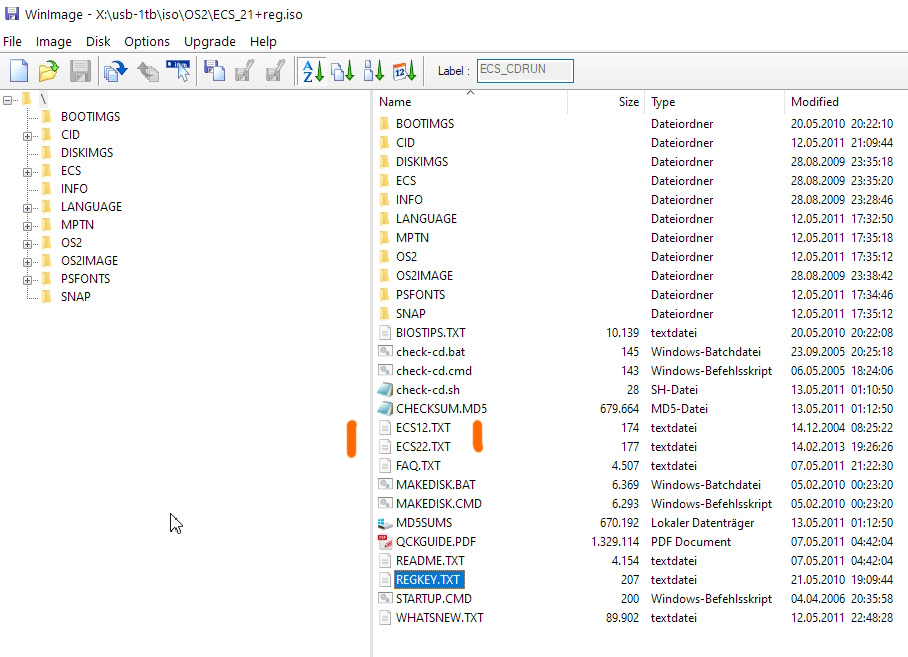The image size is (908, 657).
Task: Select the ECS22.TXT file name
Action: (x=423, y=447)
